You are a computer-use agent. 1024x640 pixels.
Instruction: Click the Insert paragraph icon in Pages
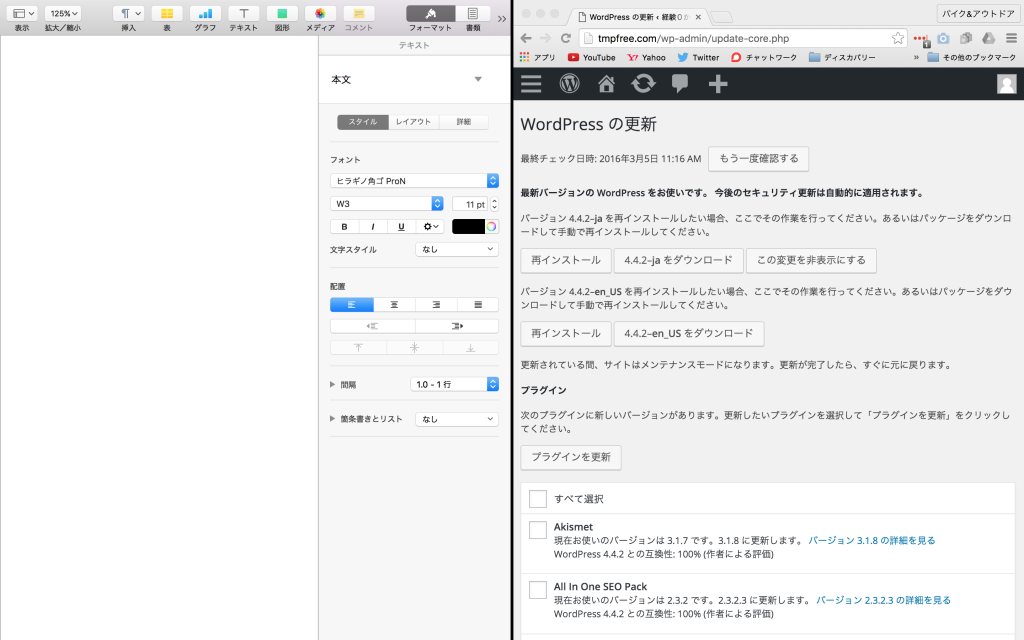point(129,13)
